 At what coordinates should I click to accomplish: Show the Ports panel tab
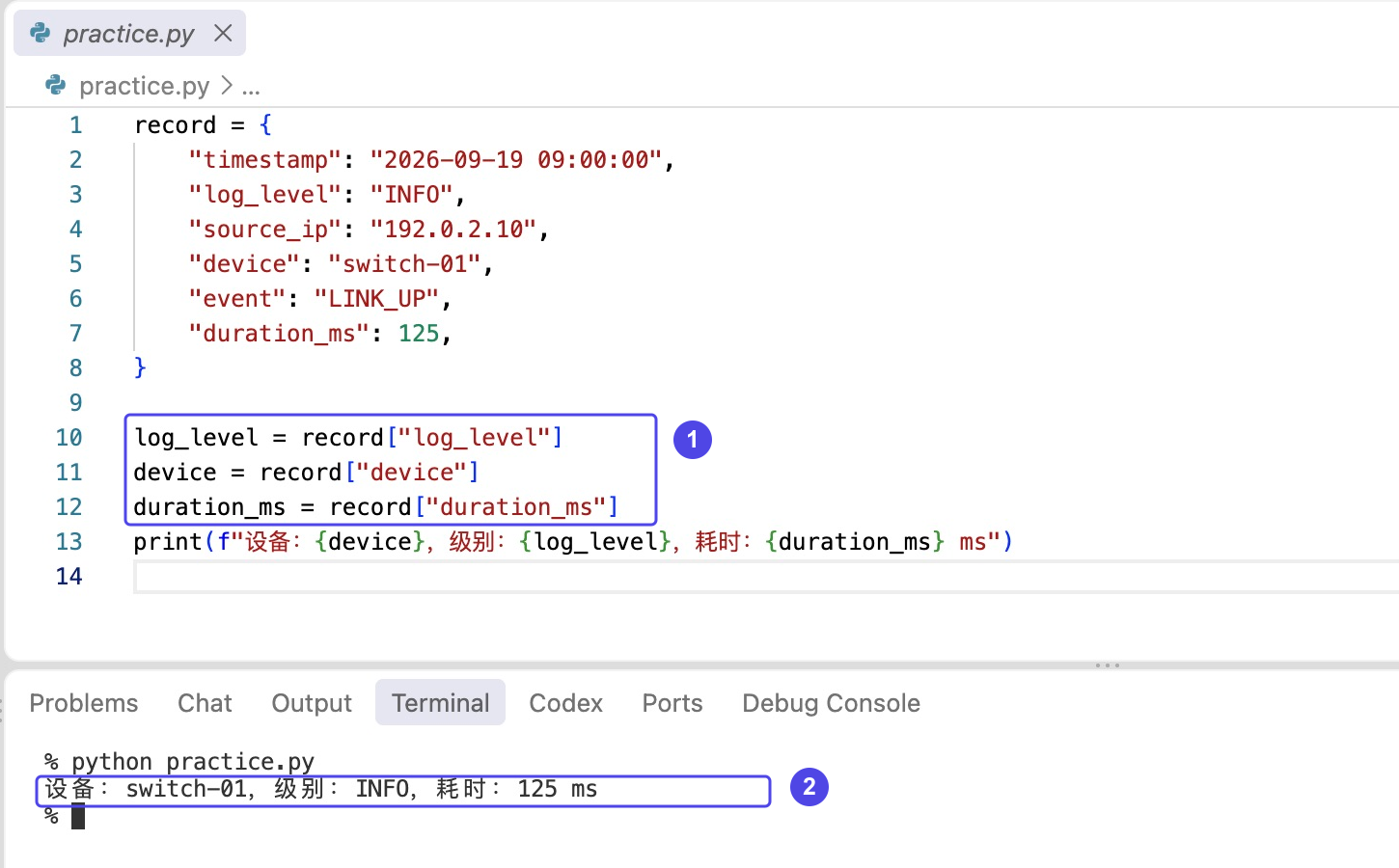tap(672, 703)
